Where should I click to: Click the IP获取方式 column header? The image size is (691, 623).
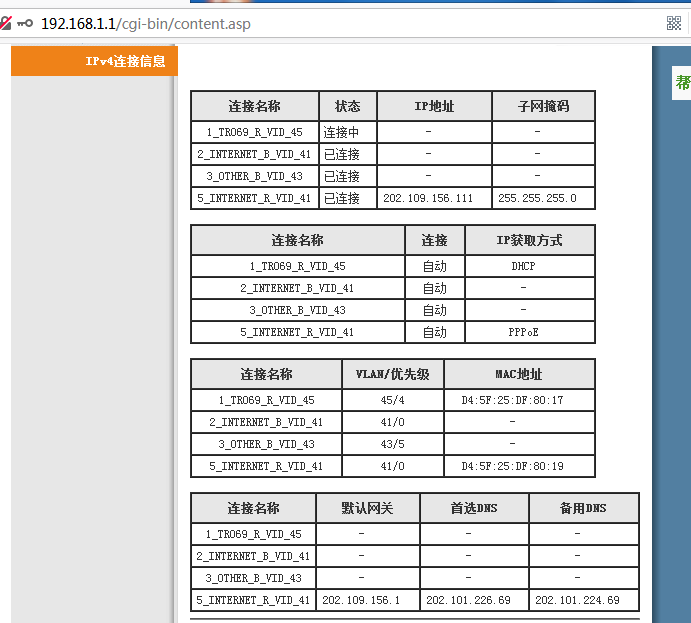pyautogui.click(x=529, y=240)
